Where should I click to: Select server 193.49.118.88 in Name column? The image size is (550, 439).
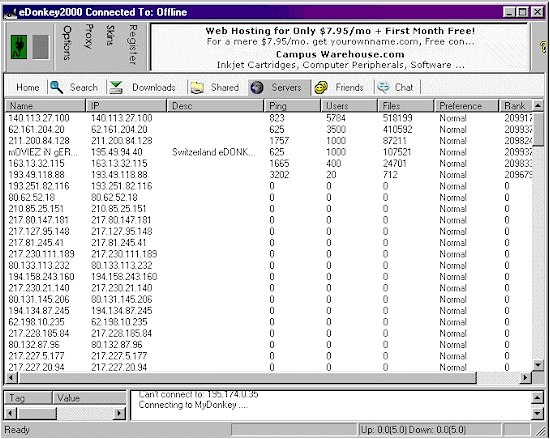[x=36, y=175]
